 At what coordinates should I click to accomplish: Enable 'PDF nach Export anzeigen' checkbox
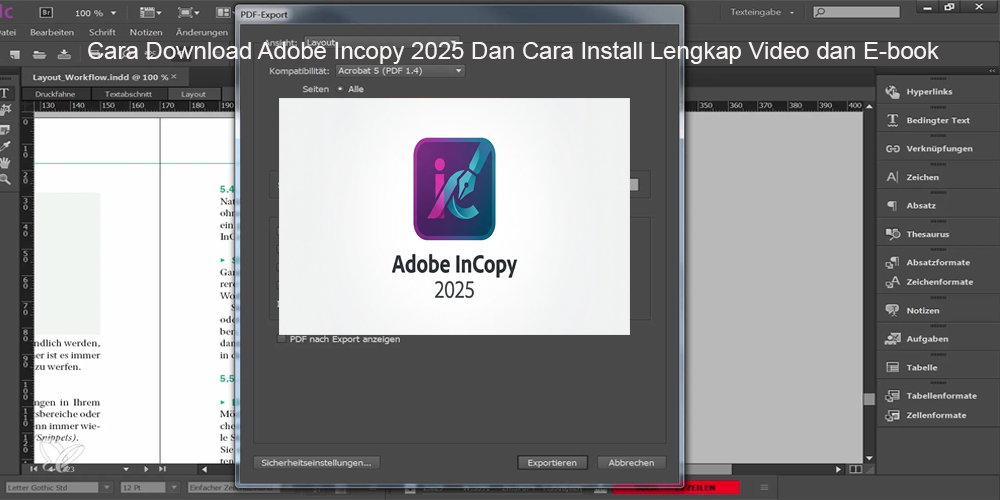[281, 339]
